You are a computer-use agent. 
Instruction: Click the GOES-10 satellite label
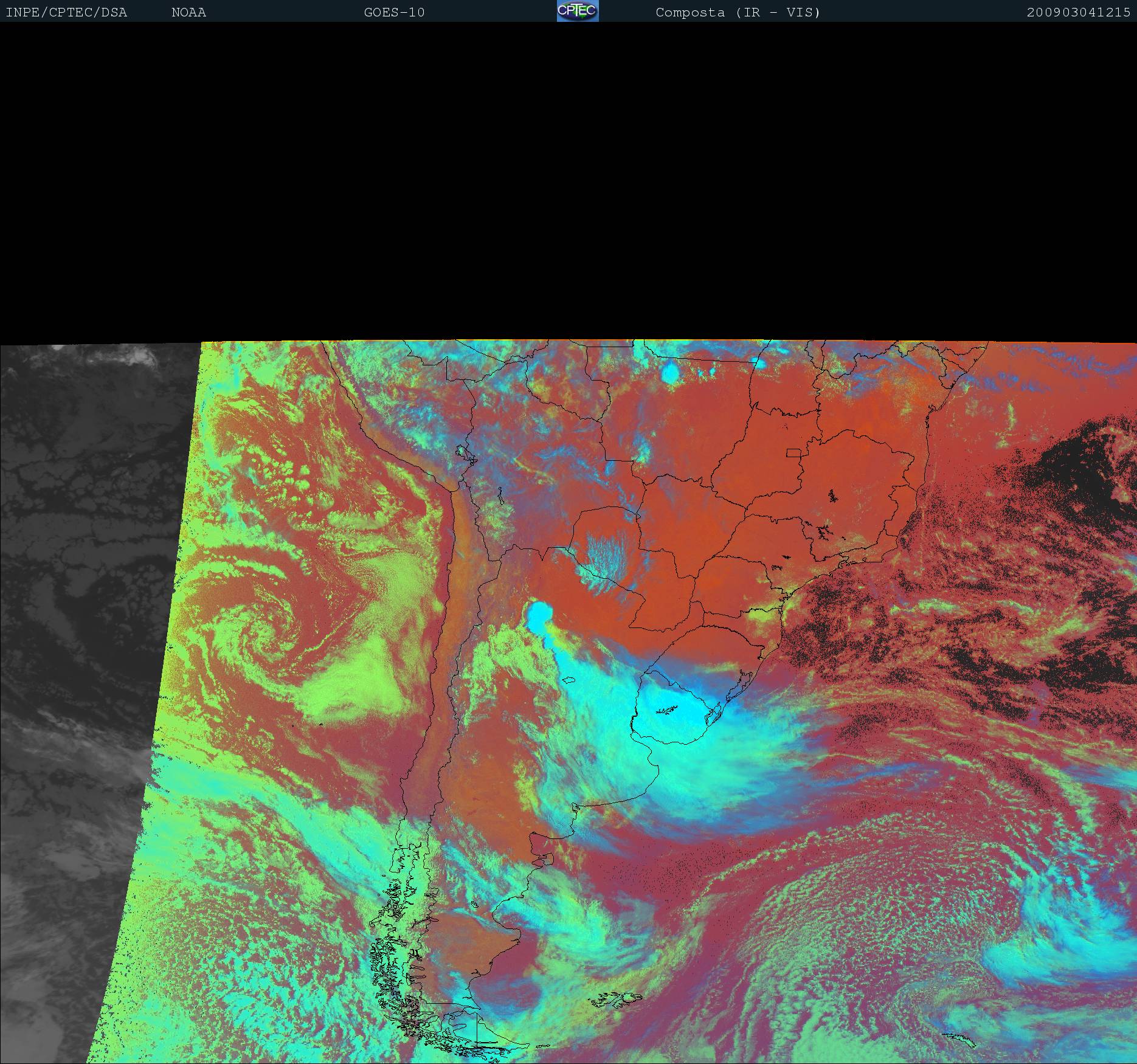coord(394,12)
